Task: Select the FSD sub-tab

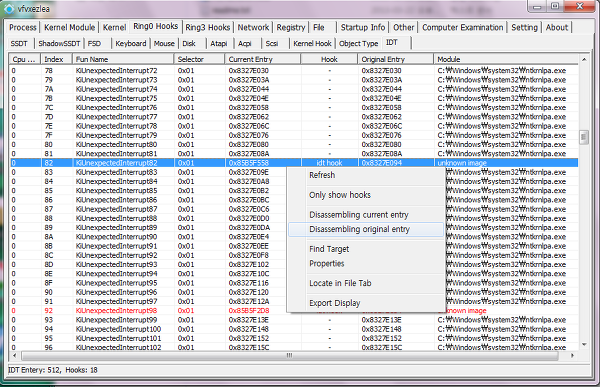Action: pos(94,44)
